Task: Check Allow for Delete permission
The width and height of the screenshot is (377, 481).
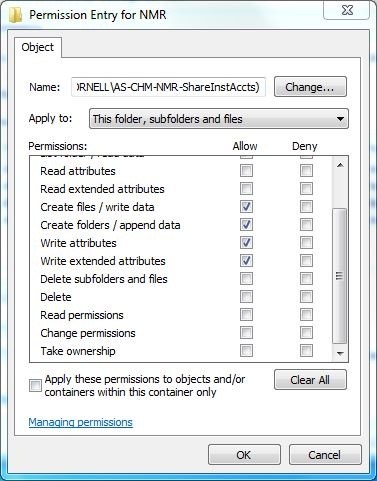Action: (x=246, y=297)
